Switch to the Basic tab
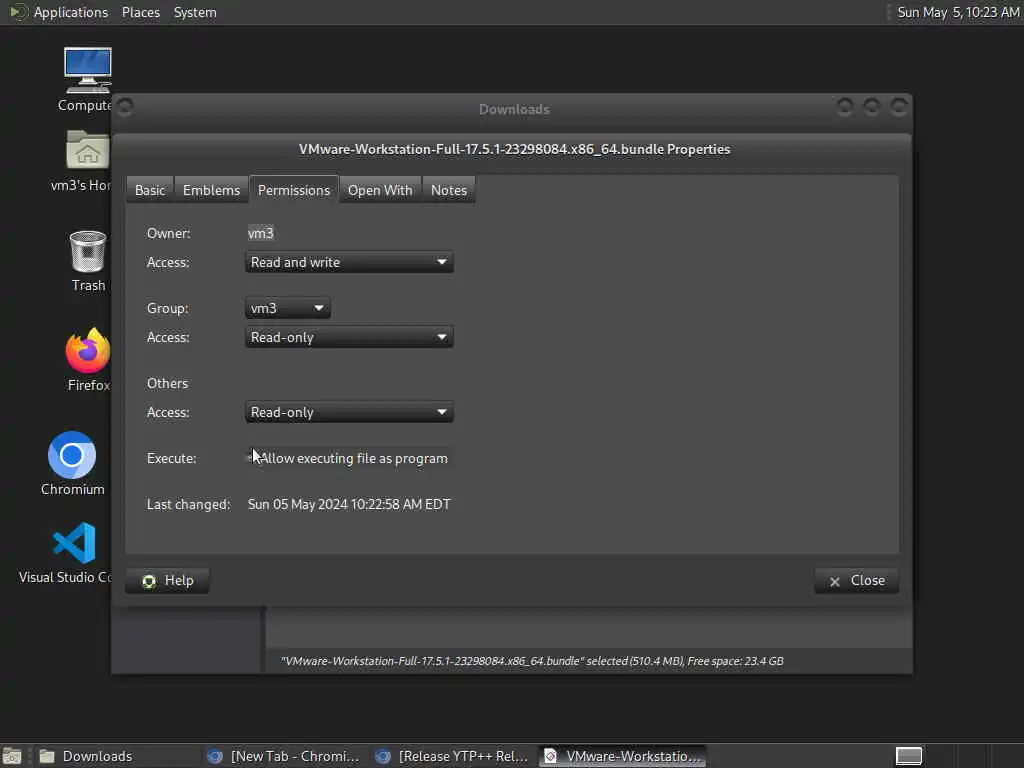Screen dimensions: 1024x768 150,190
